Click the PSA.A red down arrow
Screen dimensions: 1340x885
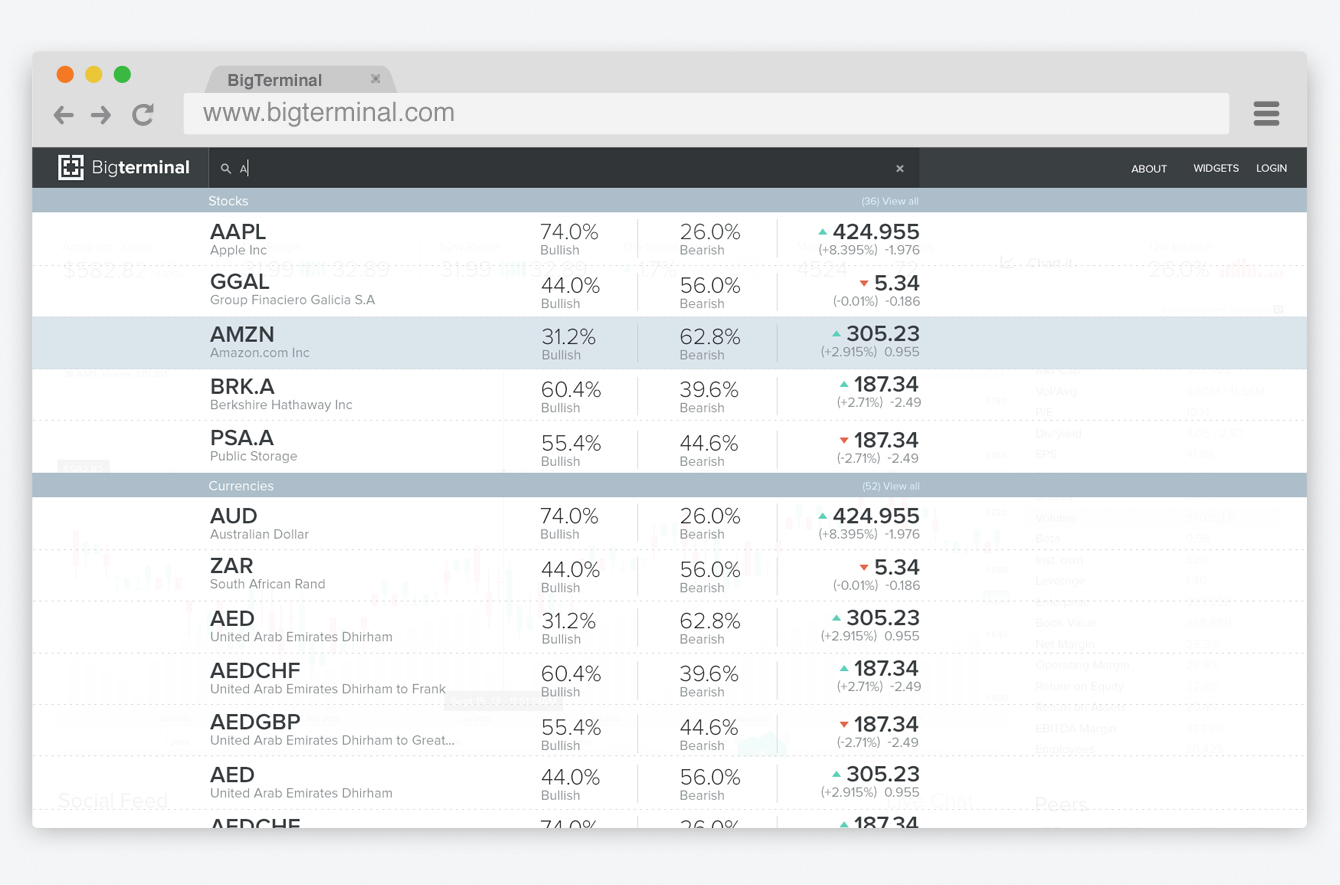[x=844, y=441]
